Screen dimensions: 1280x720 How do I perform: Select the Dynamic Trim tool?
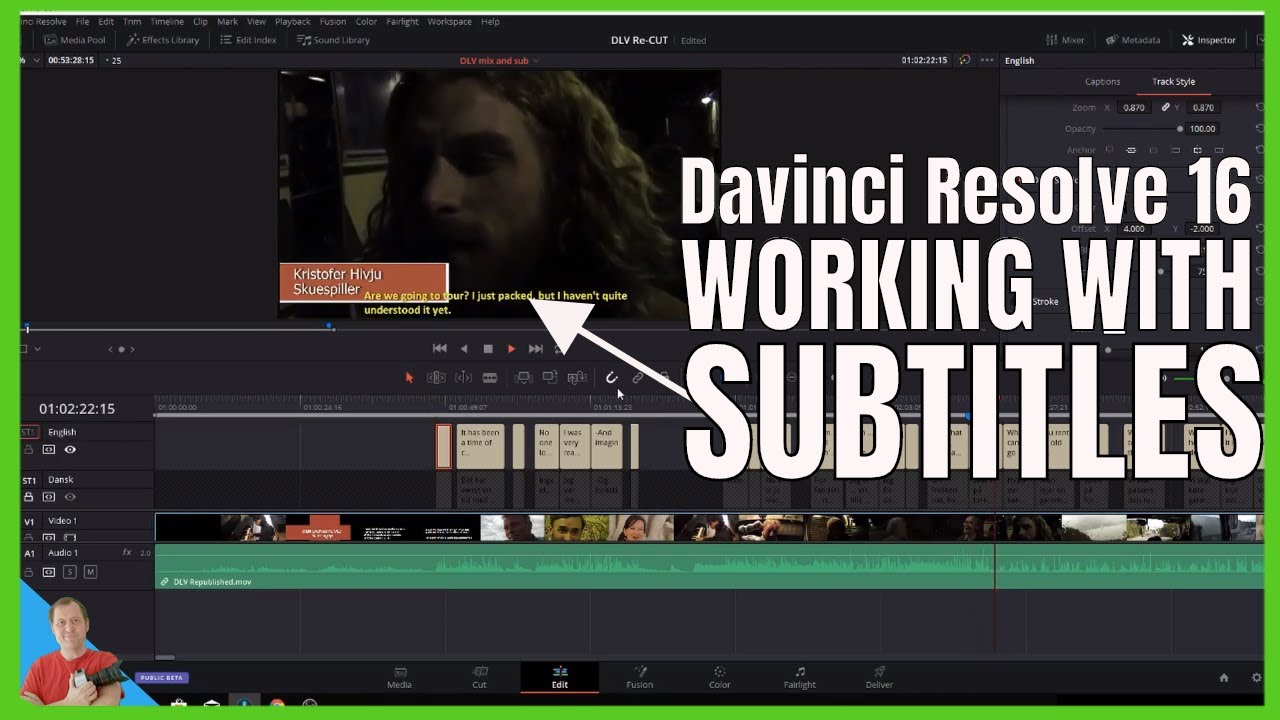point(463,377)
